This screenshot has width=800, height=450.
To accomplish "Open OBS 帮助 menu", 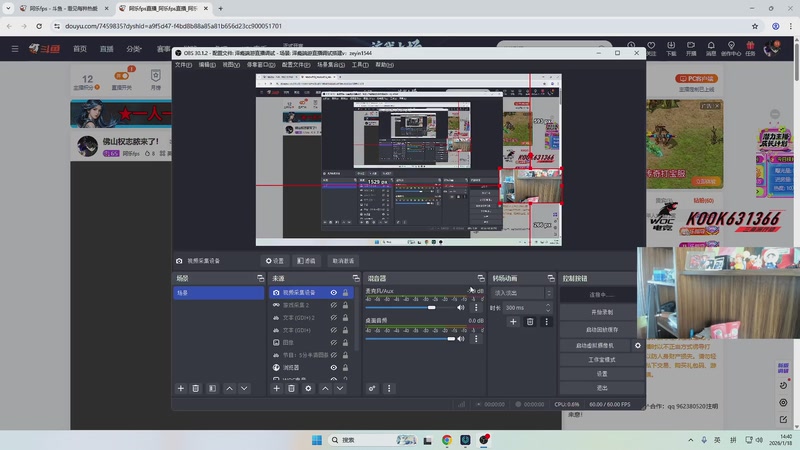I will pos(384,65).
